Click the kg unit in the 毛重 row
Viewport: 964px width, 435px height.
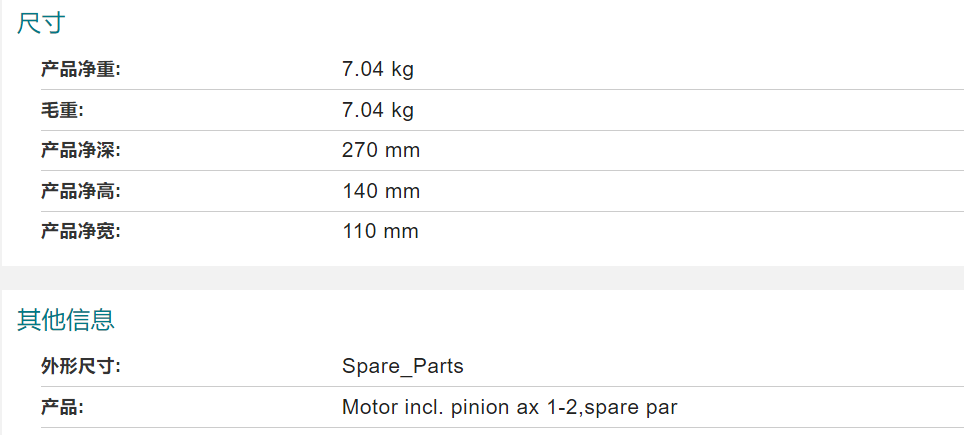pyautogui.click(x=403, y=111)
